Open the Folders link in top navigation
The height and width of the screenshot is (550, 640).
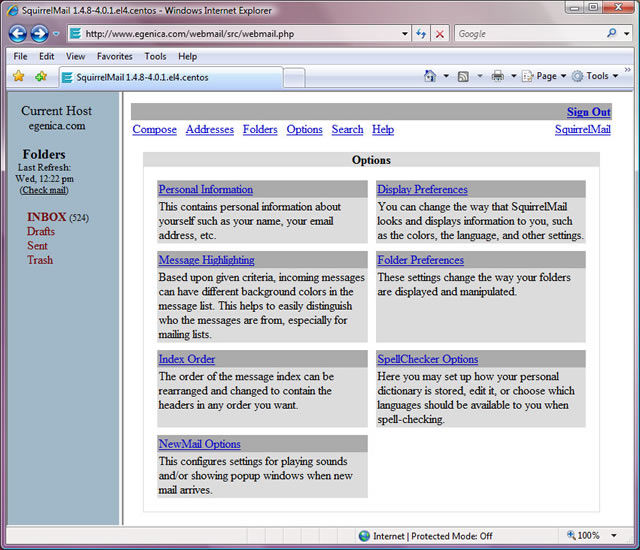coord(260,129)
